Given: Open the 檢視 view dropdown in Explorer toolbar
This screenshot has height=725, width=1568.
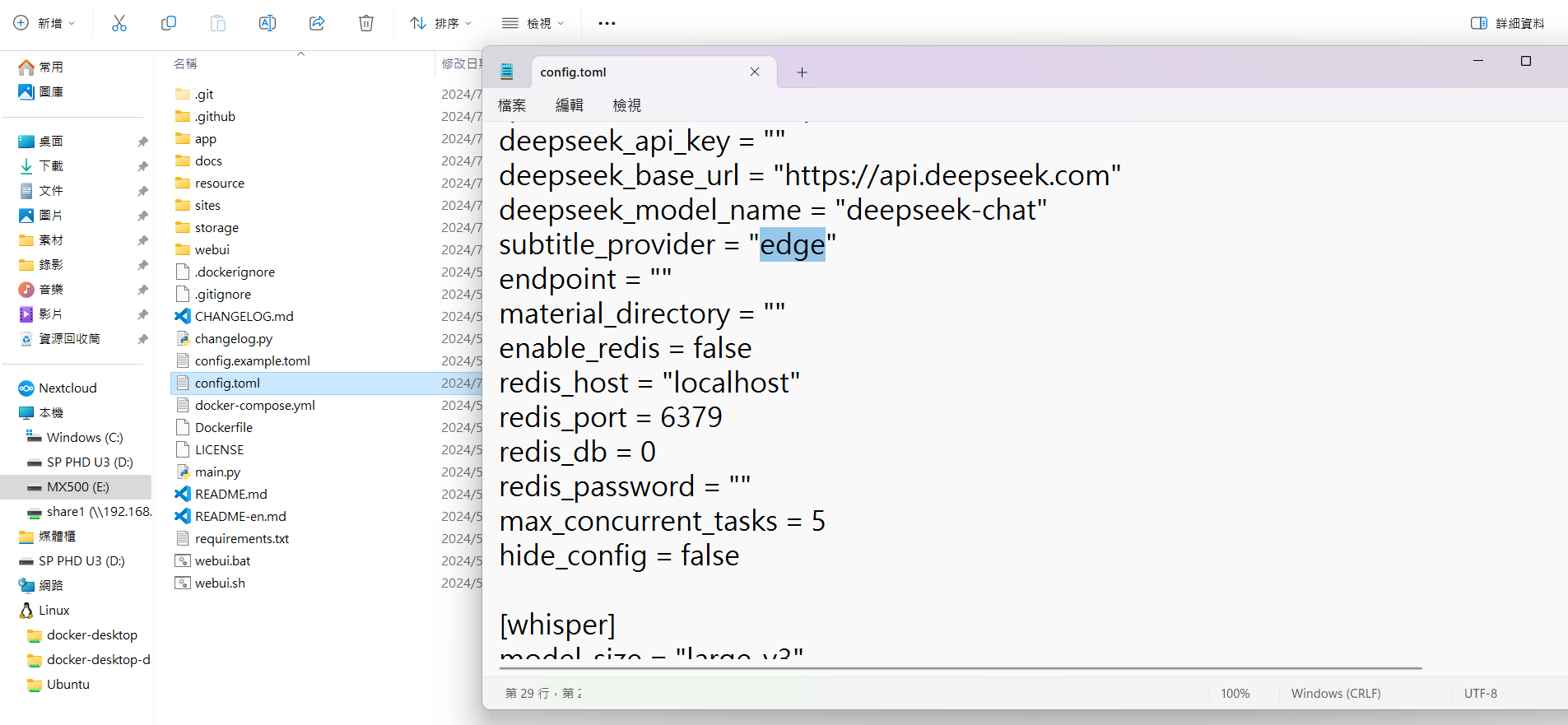Looking at the screenshot, I should [x=533, y=23].
